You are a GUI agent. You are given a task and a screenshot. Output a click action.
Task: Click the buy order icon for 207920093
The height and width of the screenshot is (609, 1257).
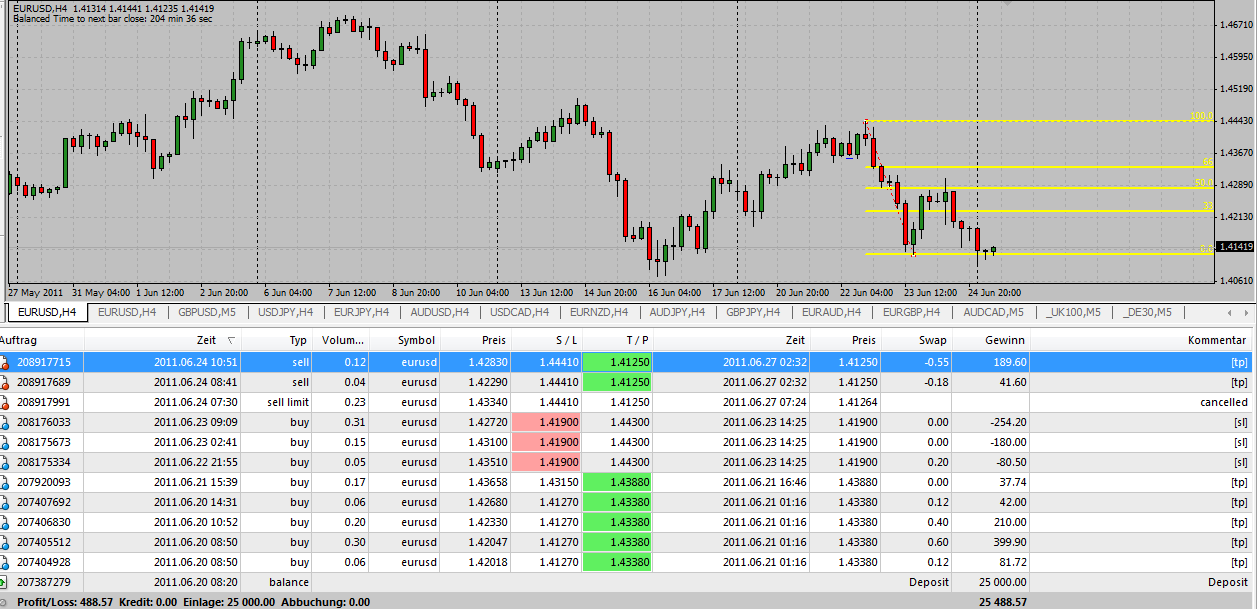[7, 482]
